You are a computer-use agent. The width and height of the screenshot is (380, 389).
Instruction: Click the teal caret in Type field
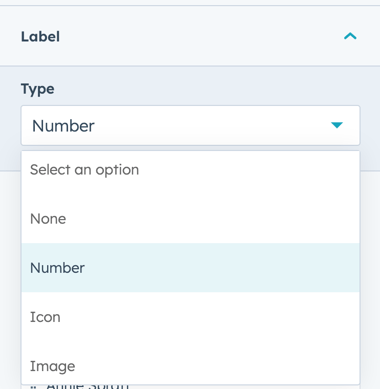click(337, 125)
